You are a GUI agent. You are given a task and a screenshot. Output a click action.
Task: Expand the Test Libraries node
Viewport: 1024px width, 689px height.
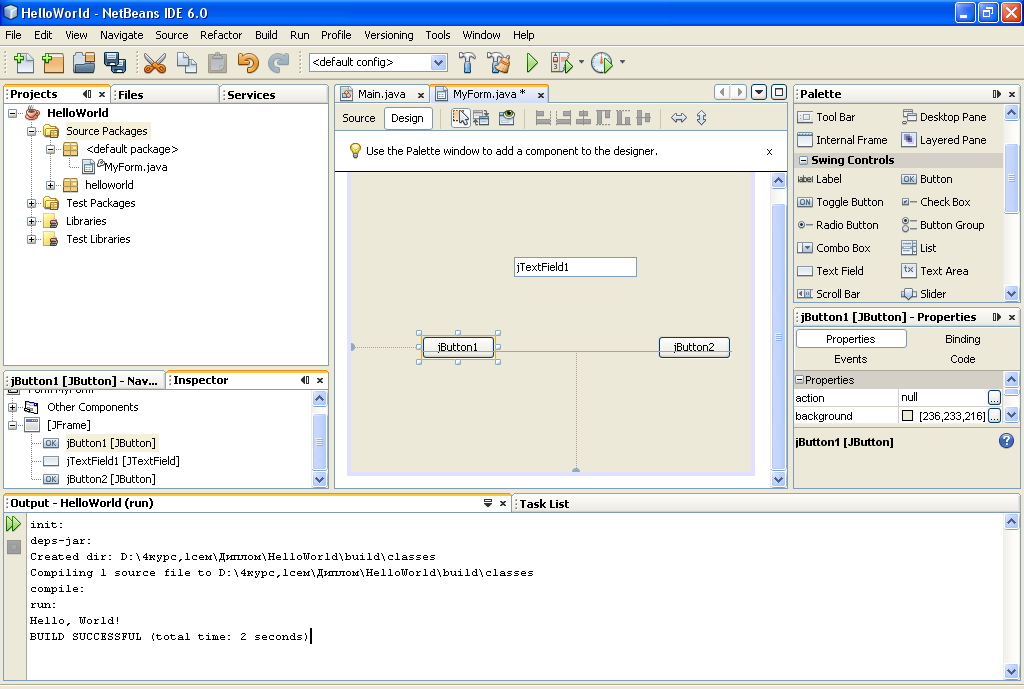coord(31,239)
